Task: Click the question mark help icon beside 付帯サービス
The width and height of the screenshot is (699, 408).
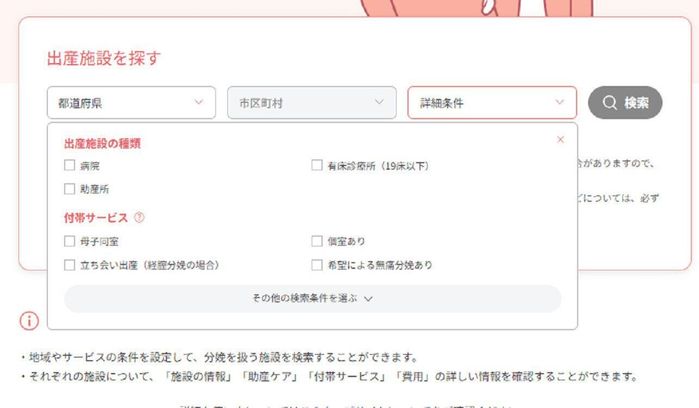Action: pyautogui.click(x=139, y=217)
